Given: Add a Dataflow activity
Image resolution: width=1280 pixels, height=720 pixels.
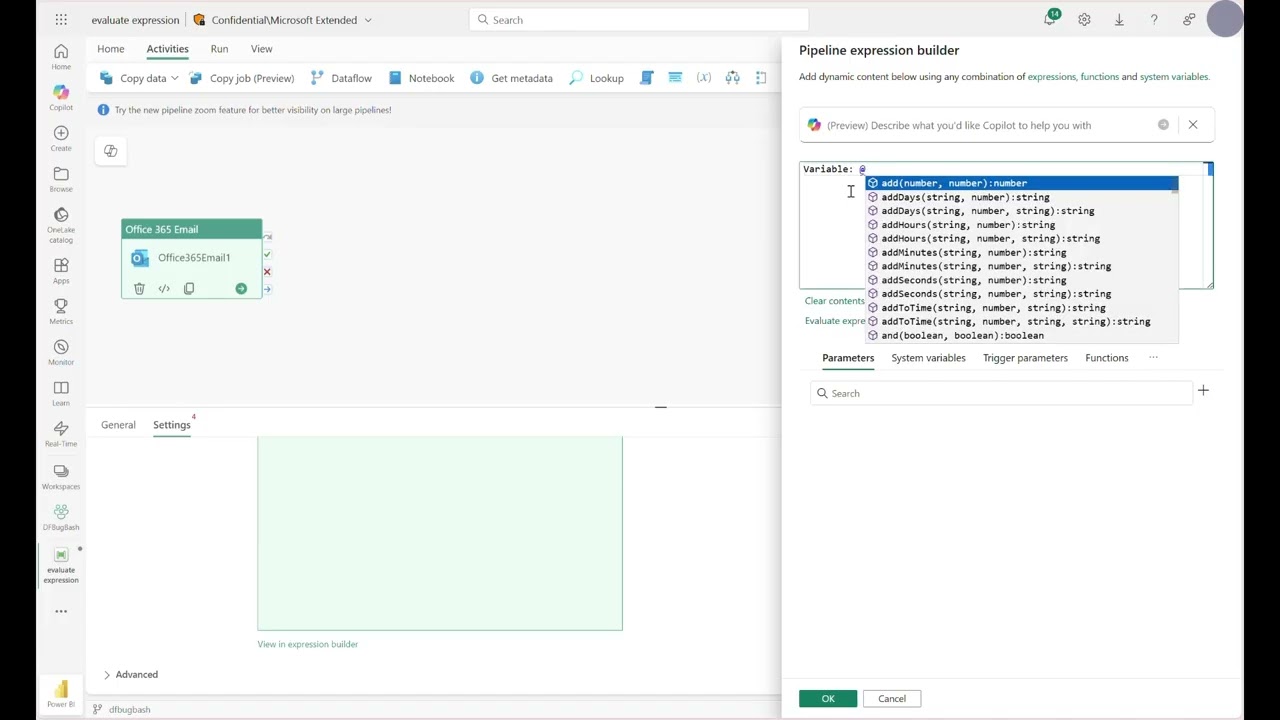Looking at the screenshot, I should click(x=340, y=78).
